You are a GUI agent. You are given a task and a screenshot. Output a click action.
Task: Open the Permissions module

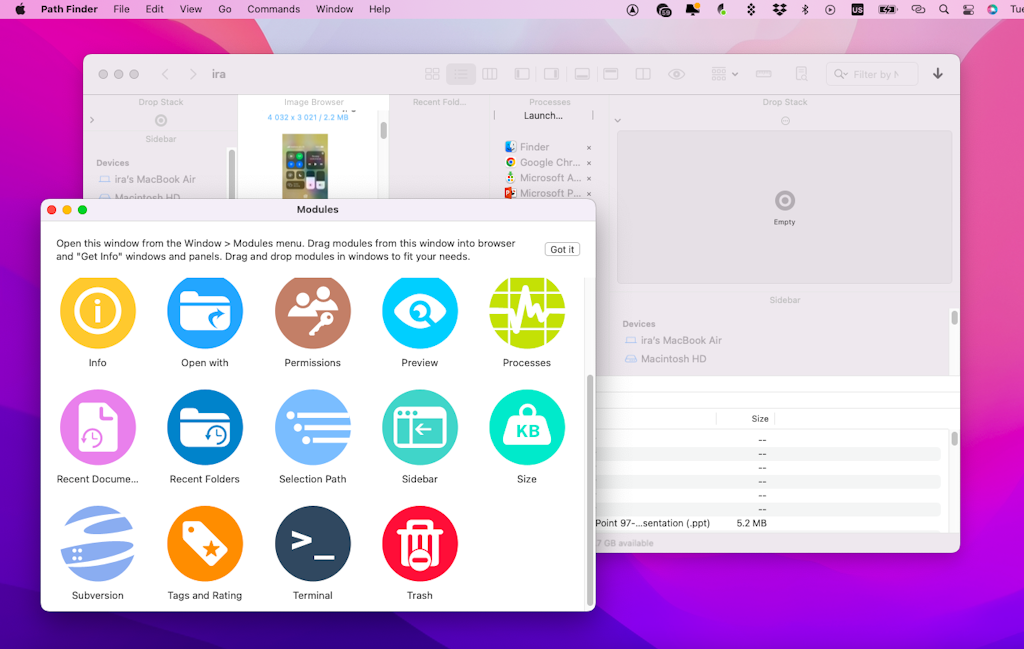click(312, 312)
